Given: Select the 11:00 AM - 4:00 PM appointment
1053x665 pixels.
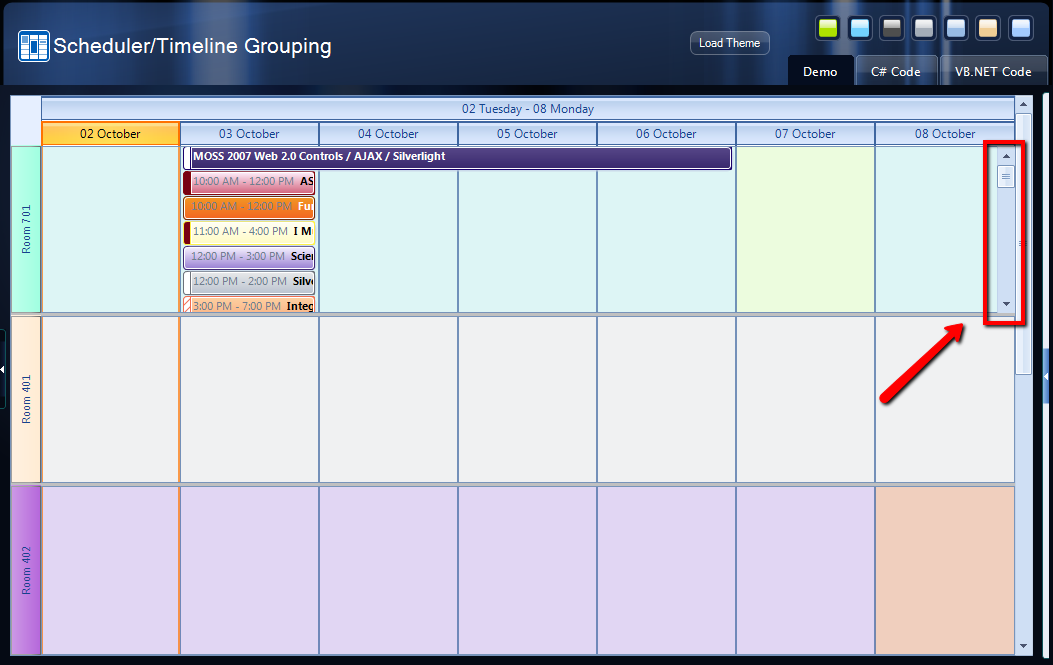Looking at the screenshot, I should click(248, 232).
